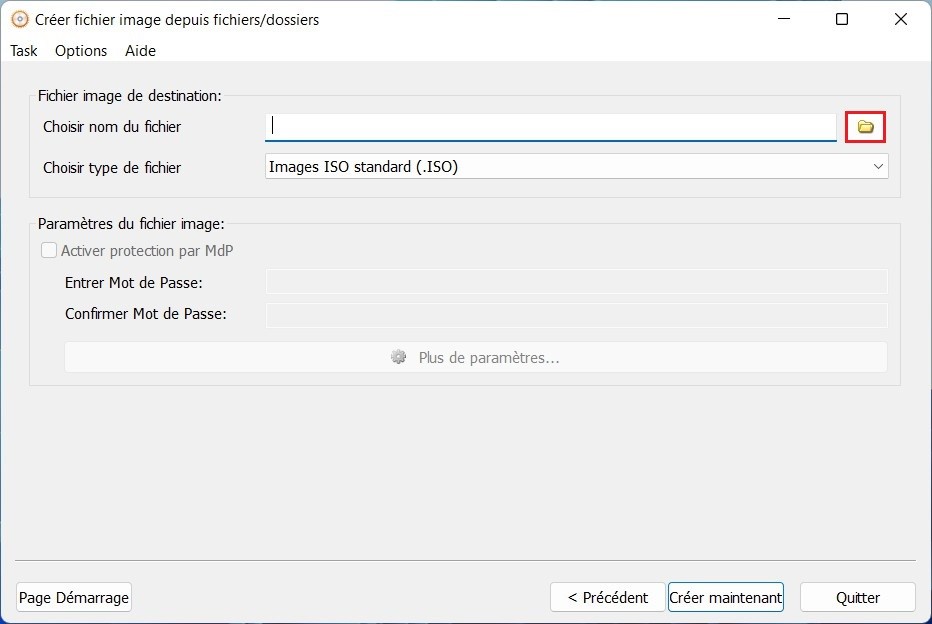Open Plus de paramètres options
932x624 pixels.
[476, 357]
